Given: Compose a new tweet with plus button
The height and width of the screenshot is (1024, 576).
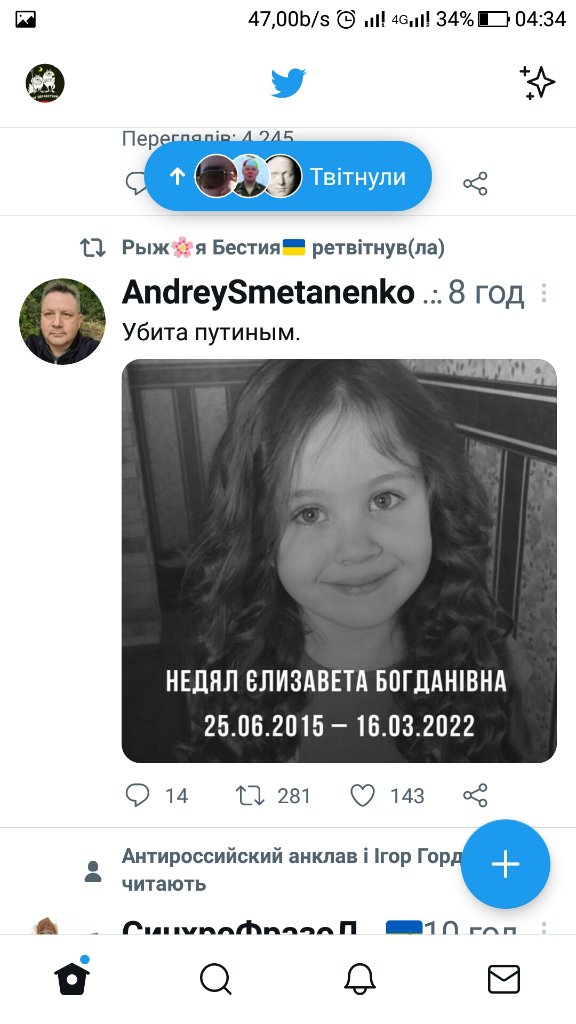Looking at the screenshot, I should tap(505, 864).
